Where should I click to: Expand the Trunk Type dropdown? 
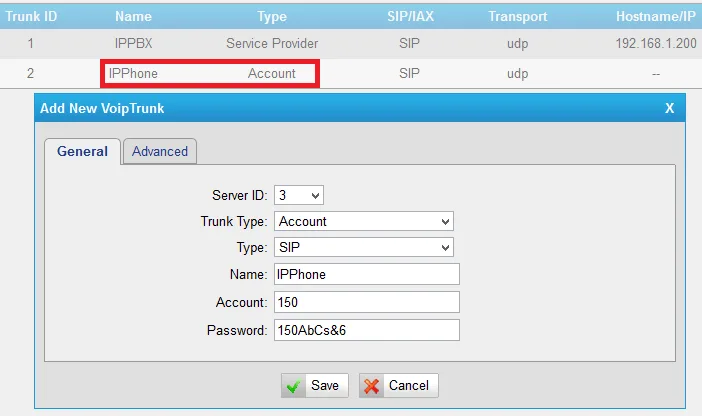pyautogui.click(x=364, y=221)
